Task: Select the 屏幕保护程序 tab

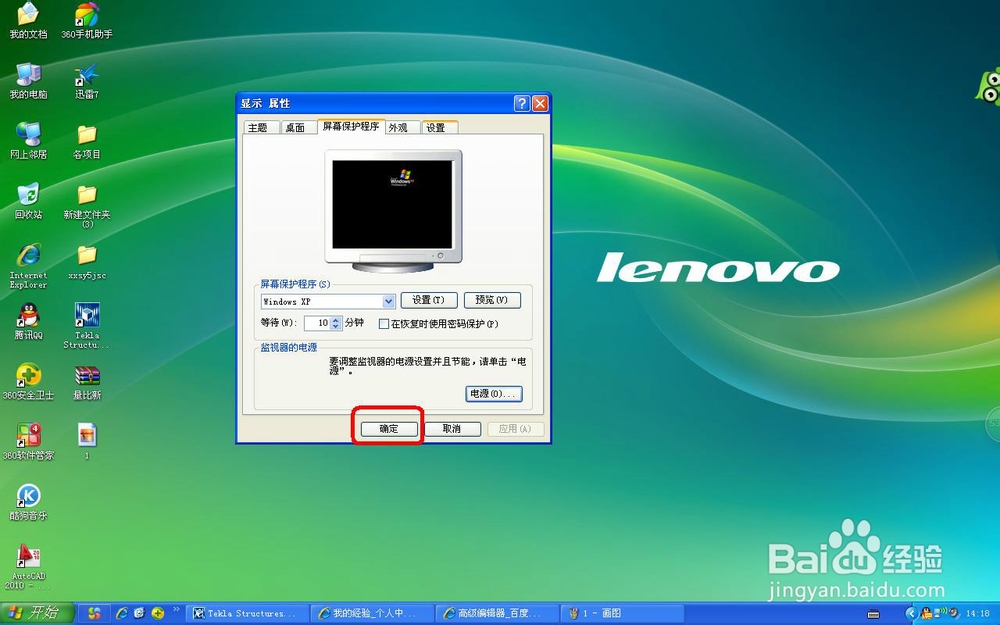Action: click(x=351, y=126)
